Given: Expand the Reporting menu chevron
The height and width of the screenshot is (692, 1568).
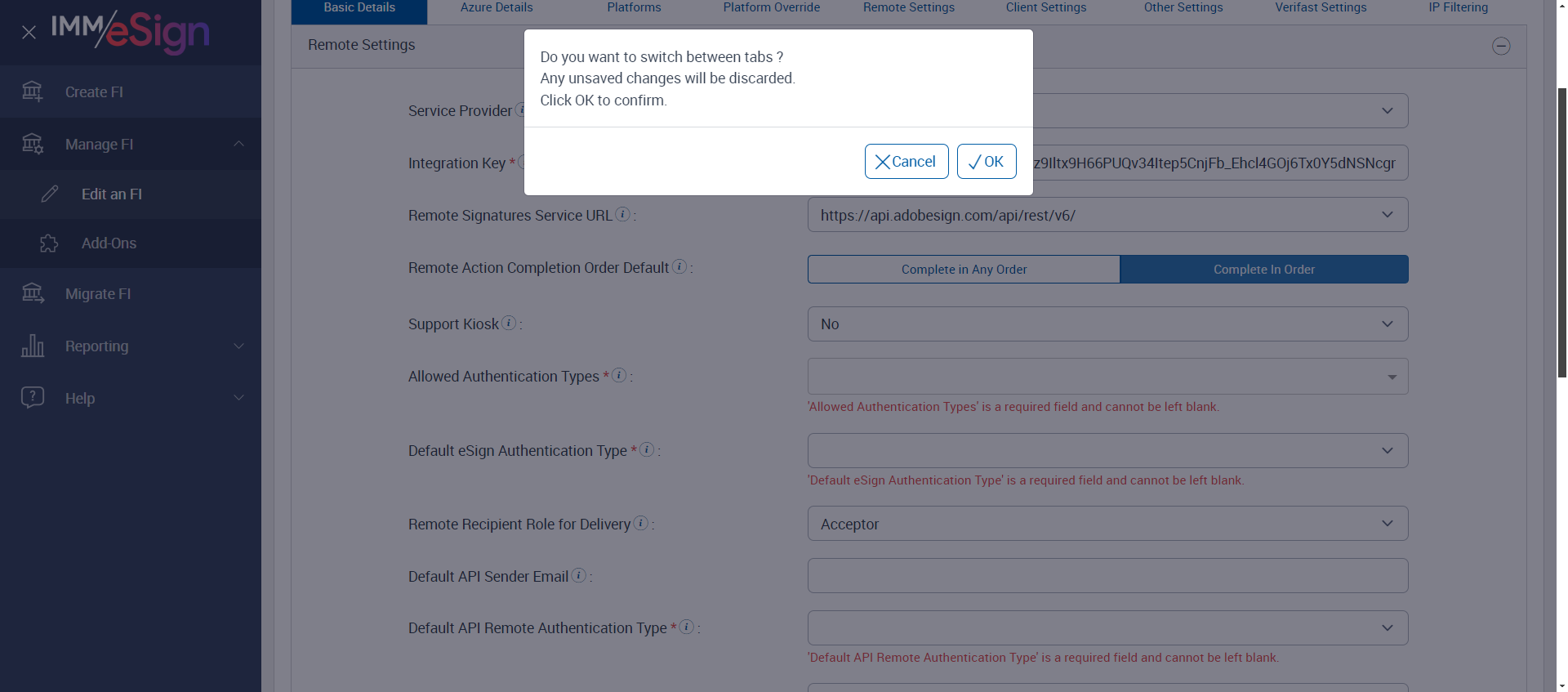Looking at the screenshot, I should 238,346.
